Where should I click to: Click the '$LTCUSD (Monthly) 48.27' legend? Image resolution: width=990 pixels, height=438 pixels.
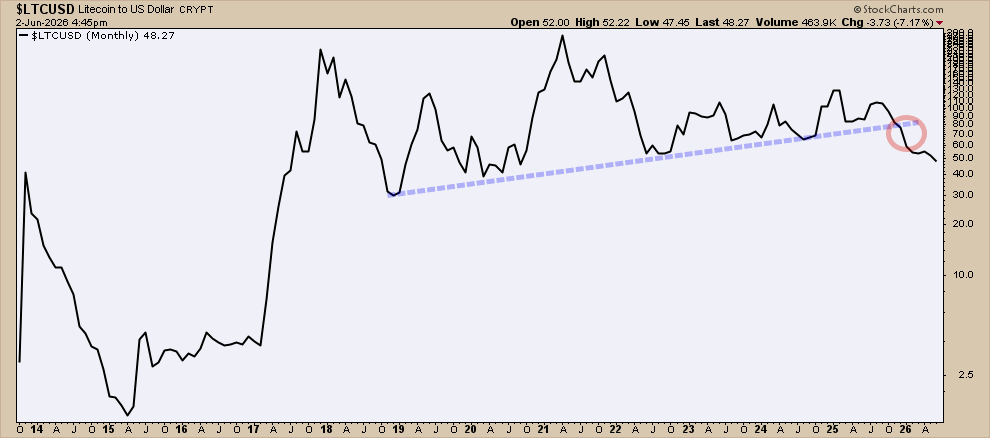click(97, 36)
